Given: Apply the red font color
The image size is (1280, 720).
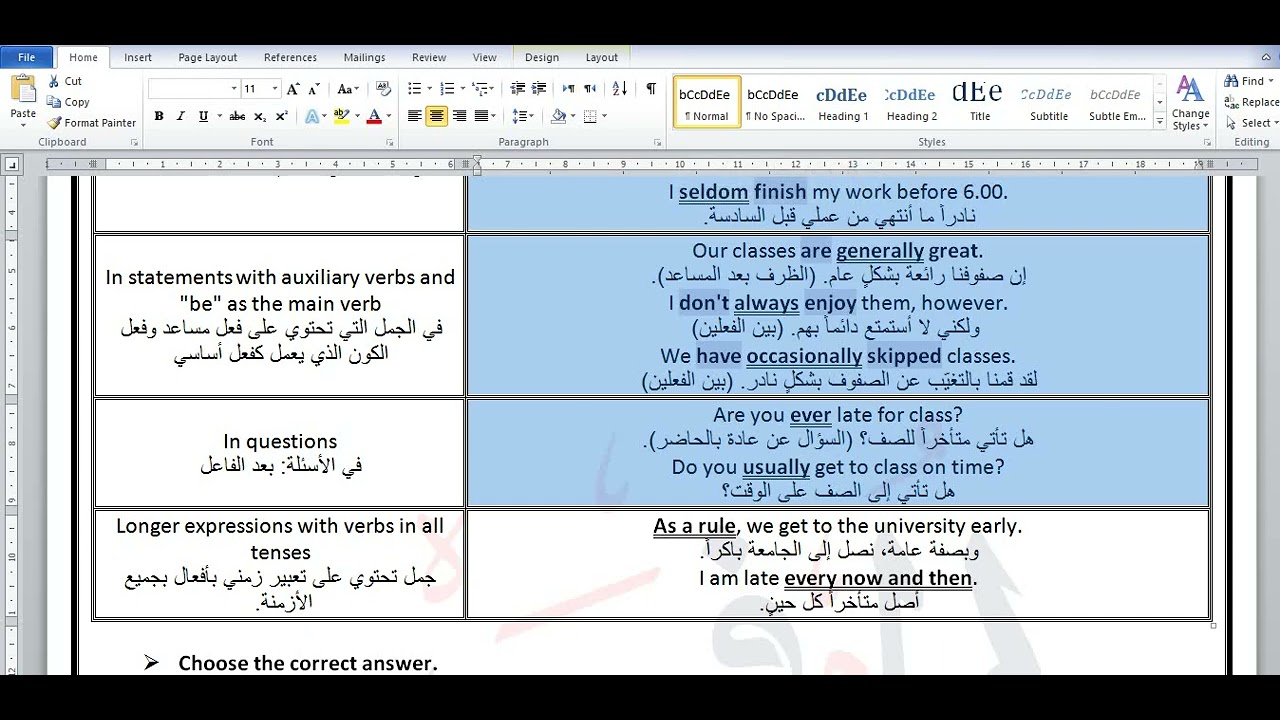Looking at the screenshot, I should coord(374,116).
